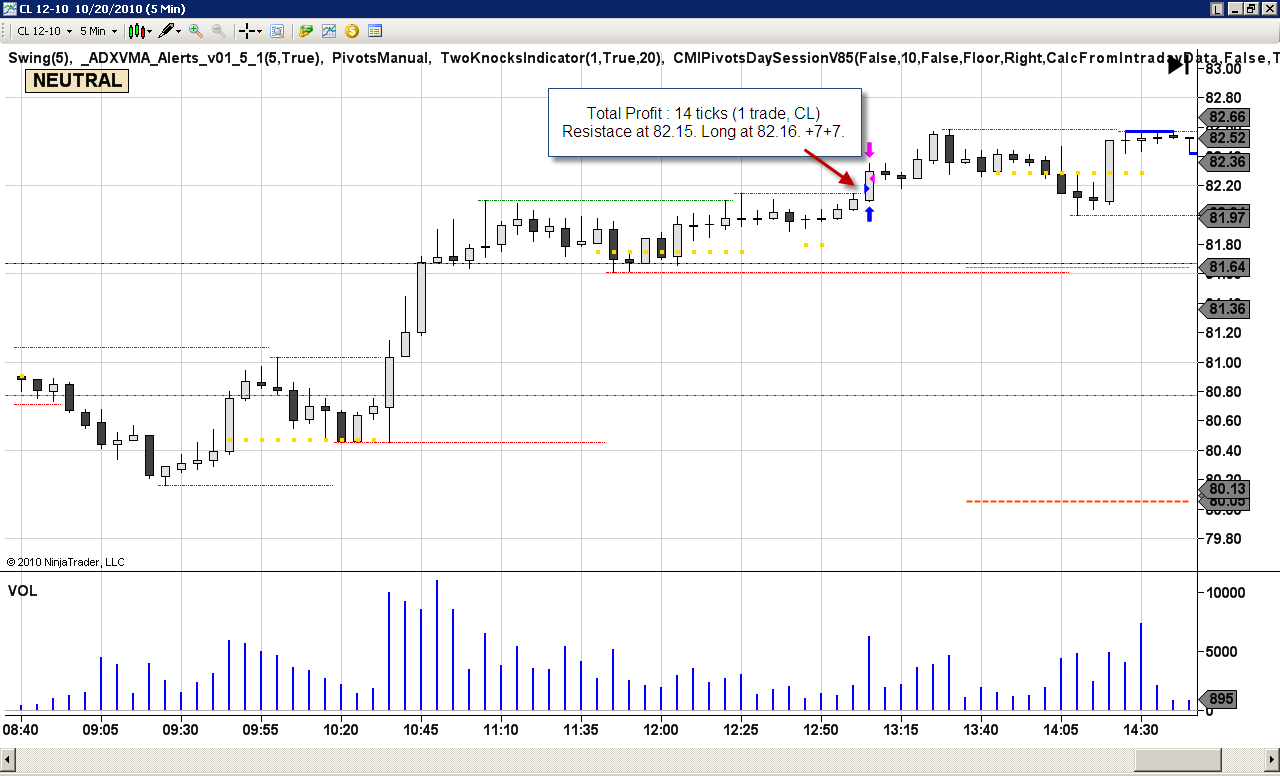Open chart properties table icon

pyautogui.click(x=375, y=31)
